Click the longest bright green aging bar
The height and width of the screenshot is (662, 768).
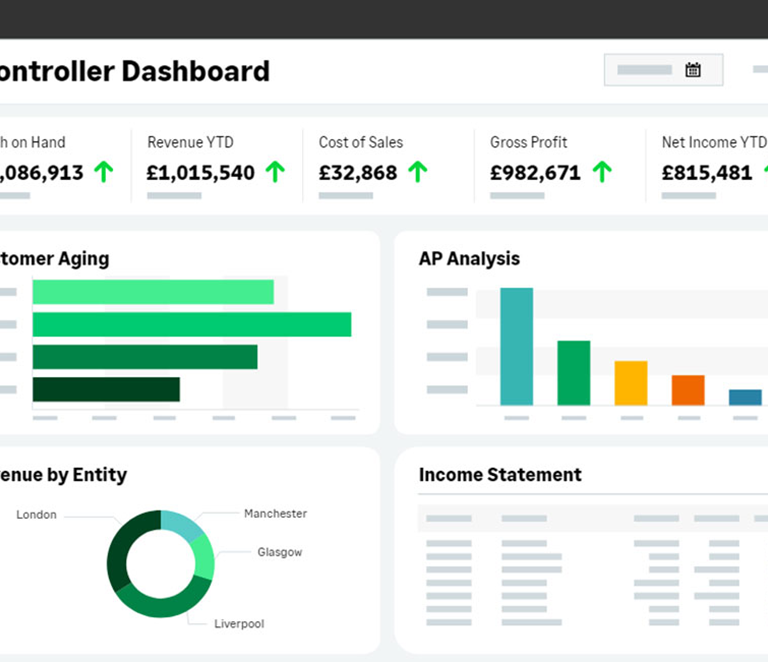pyautogui.click(x=192, y=324)
